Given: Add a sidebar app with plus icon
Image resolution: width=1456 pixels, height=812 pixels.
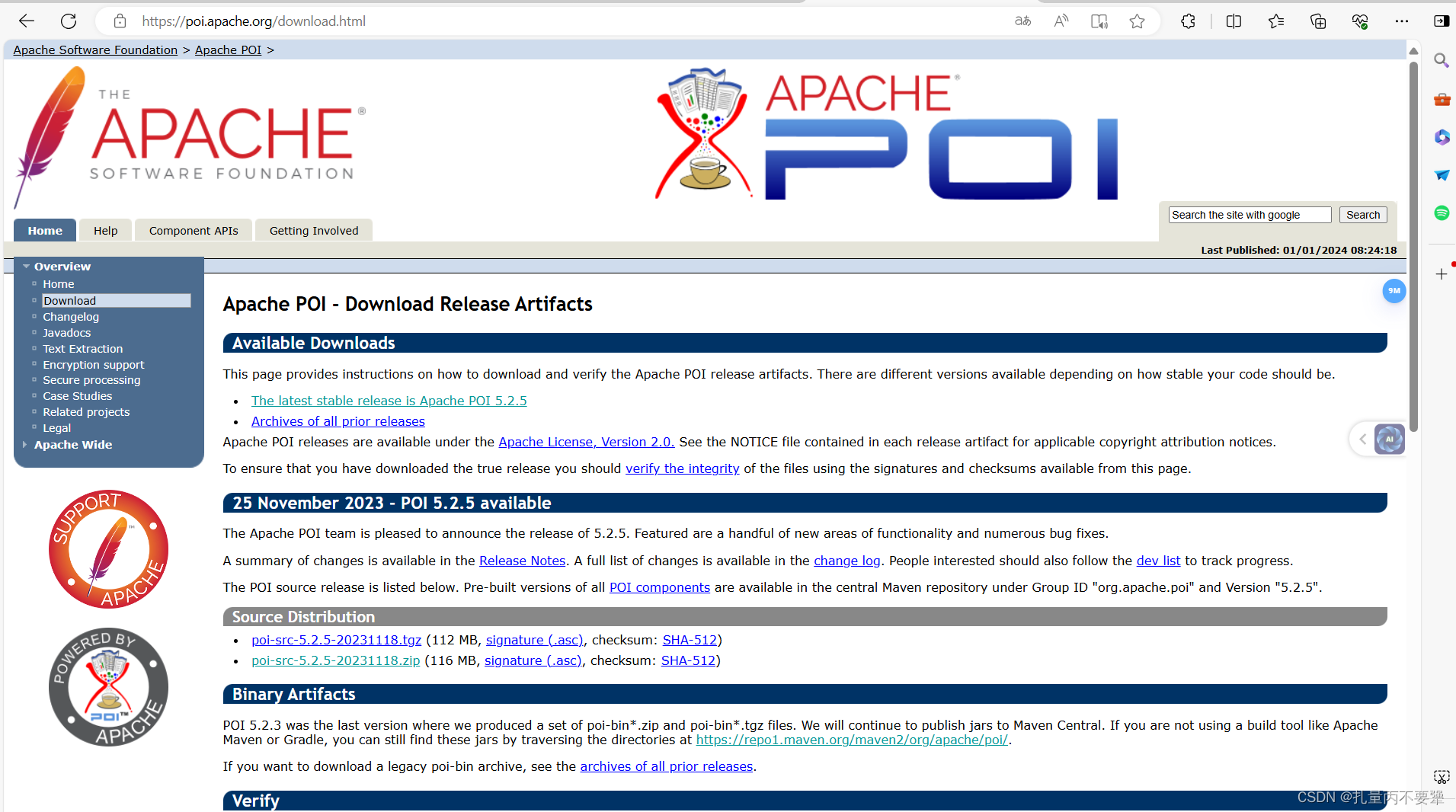Looking at the screenshot, I should click(1442, 274).
